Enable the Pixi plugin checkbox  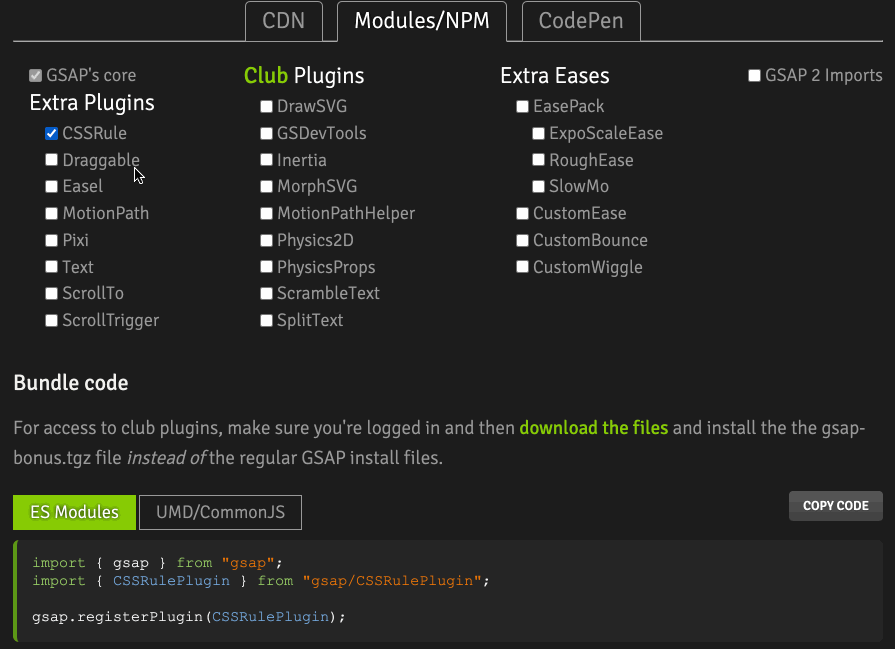point(51,240)
